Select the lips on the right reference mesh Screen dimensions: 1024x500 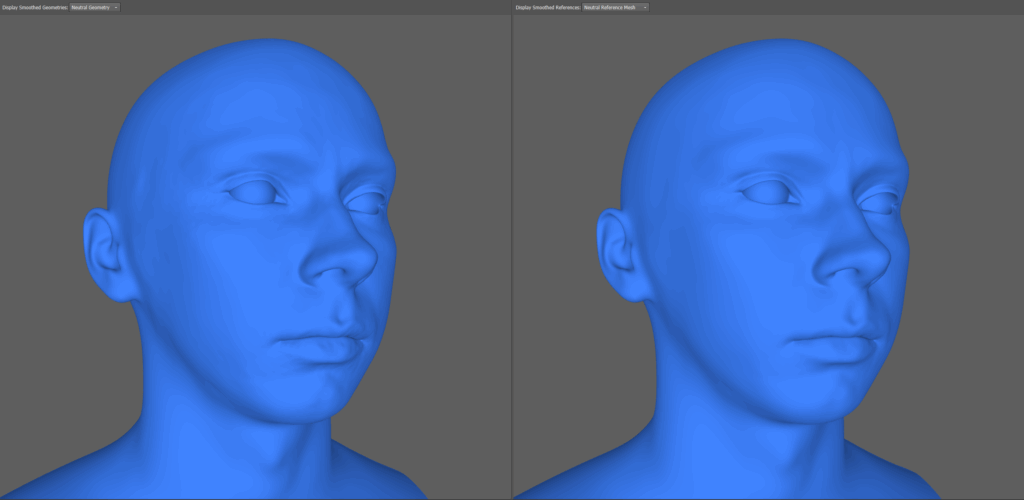pyautogui.click(x=832, y=347)
